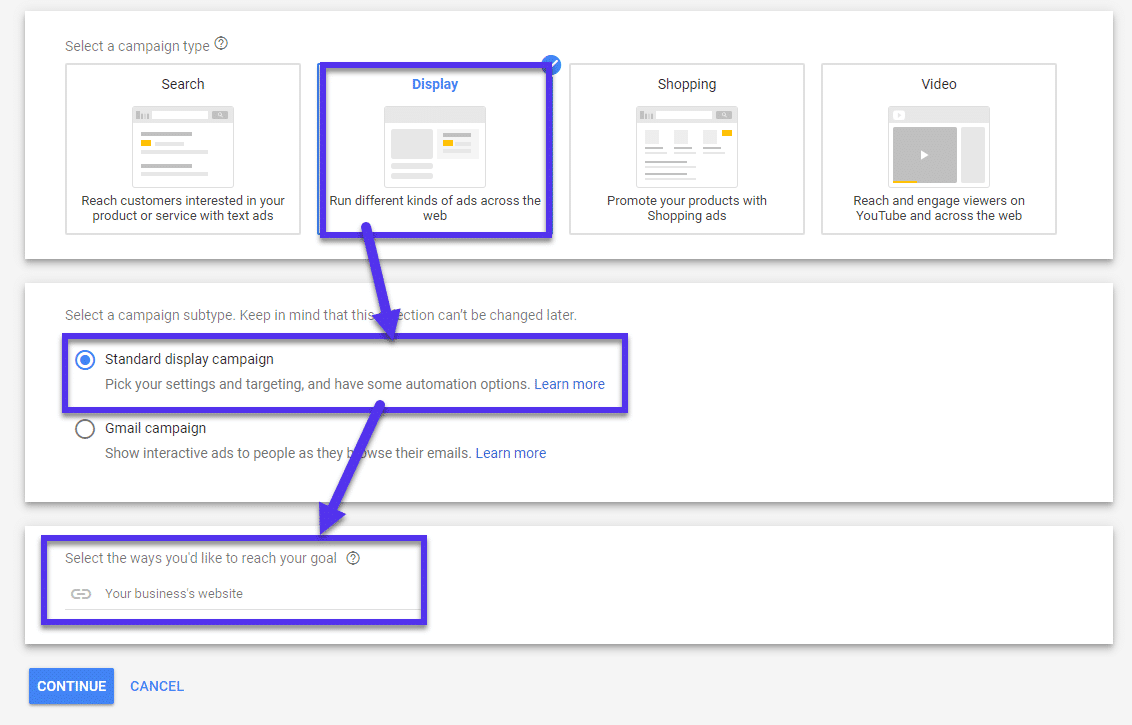The width and height of the screenshot is (1132, 725).
Task: Click the Search campaign preview image
Action: point(182,146)
